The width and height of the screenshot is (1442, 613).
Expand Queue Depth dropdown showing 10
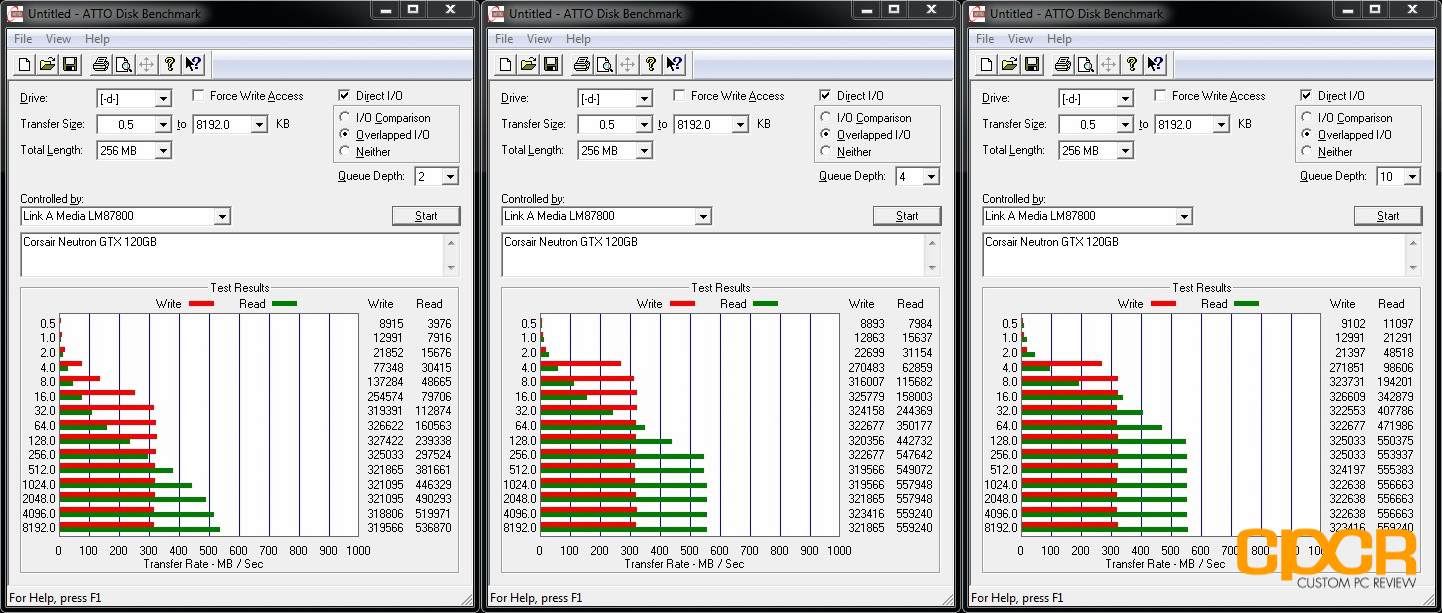tap(1412, 177)
